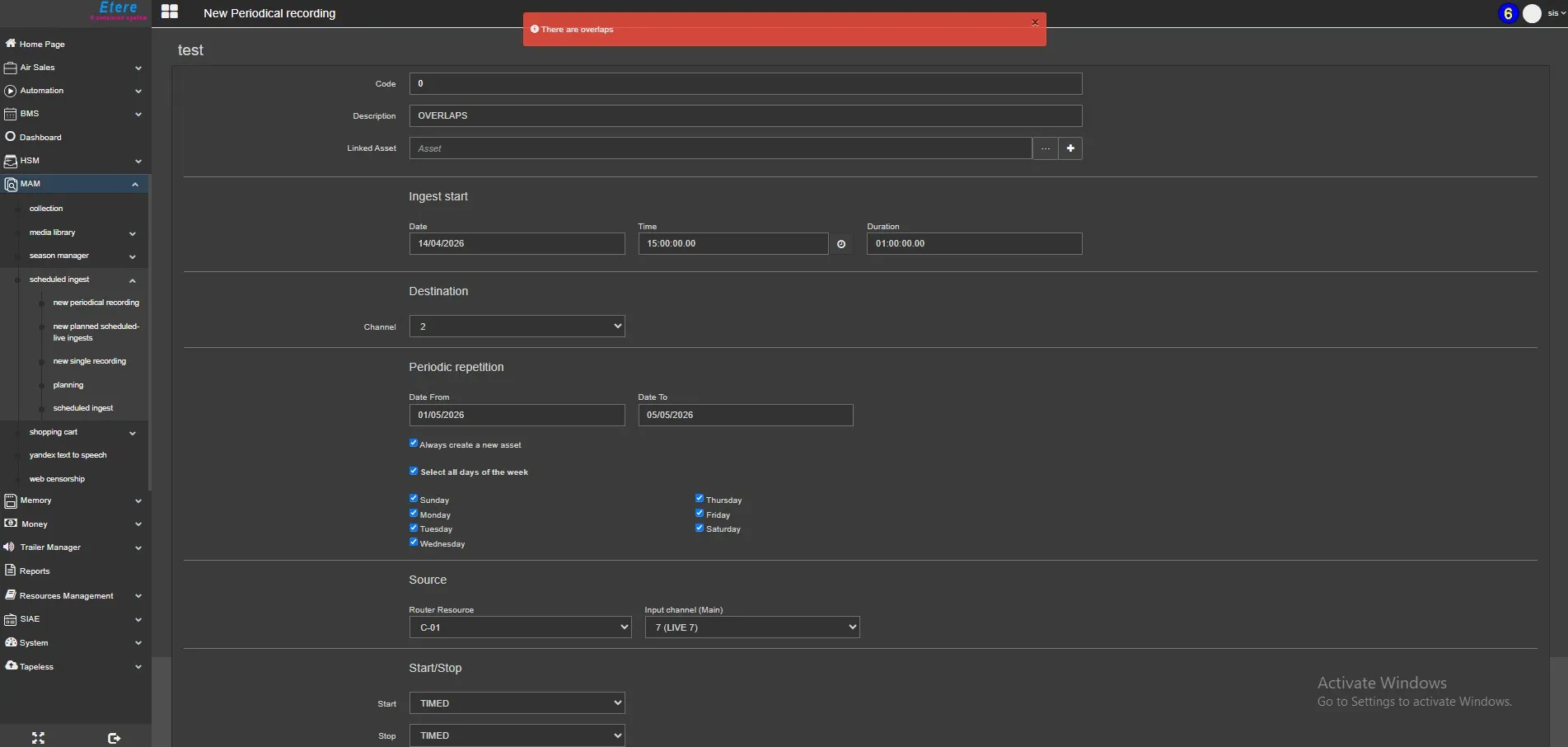Click the user avatar circle in header
The width and height of the screenshot is (1568, 747).
[x=1532, y=13]
